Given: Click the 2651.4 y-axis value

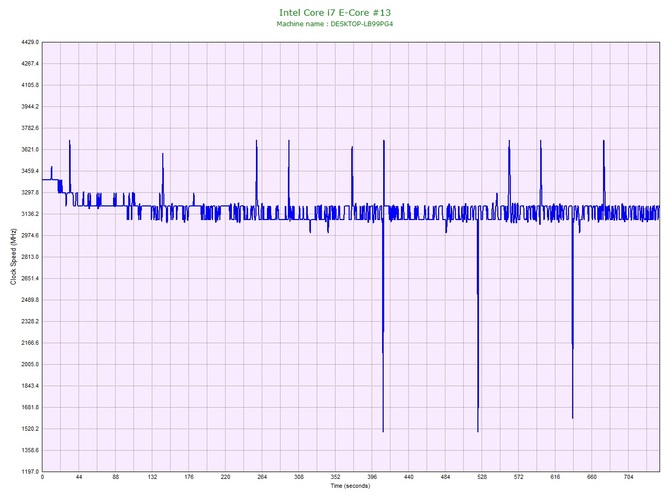Looking at the screenshot, I should (x=30, y=279).
